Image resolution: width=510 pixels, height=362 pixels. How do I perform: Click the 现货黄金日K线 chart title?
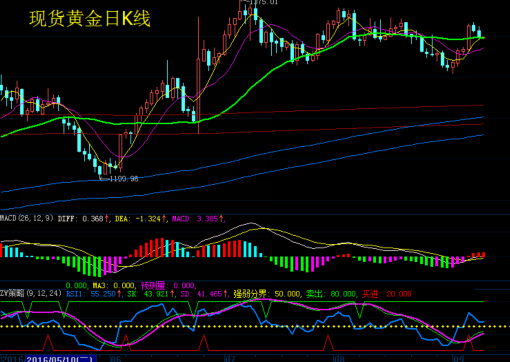[x=90, y=19]
